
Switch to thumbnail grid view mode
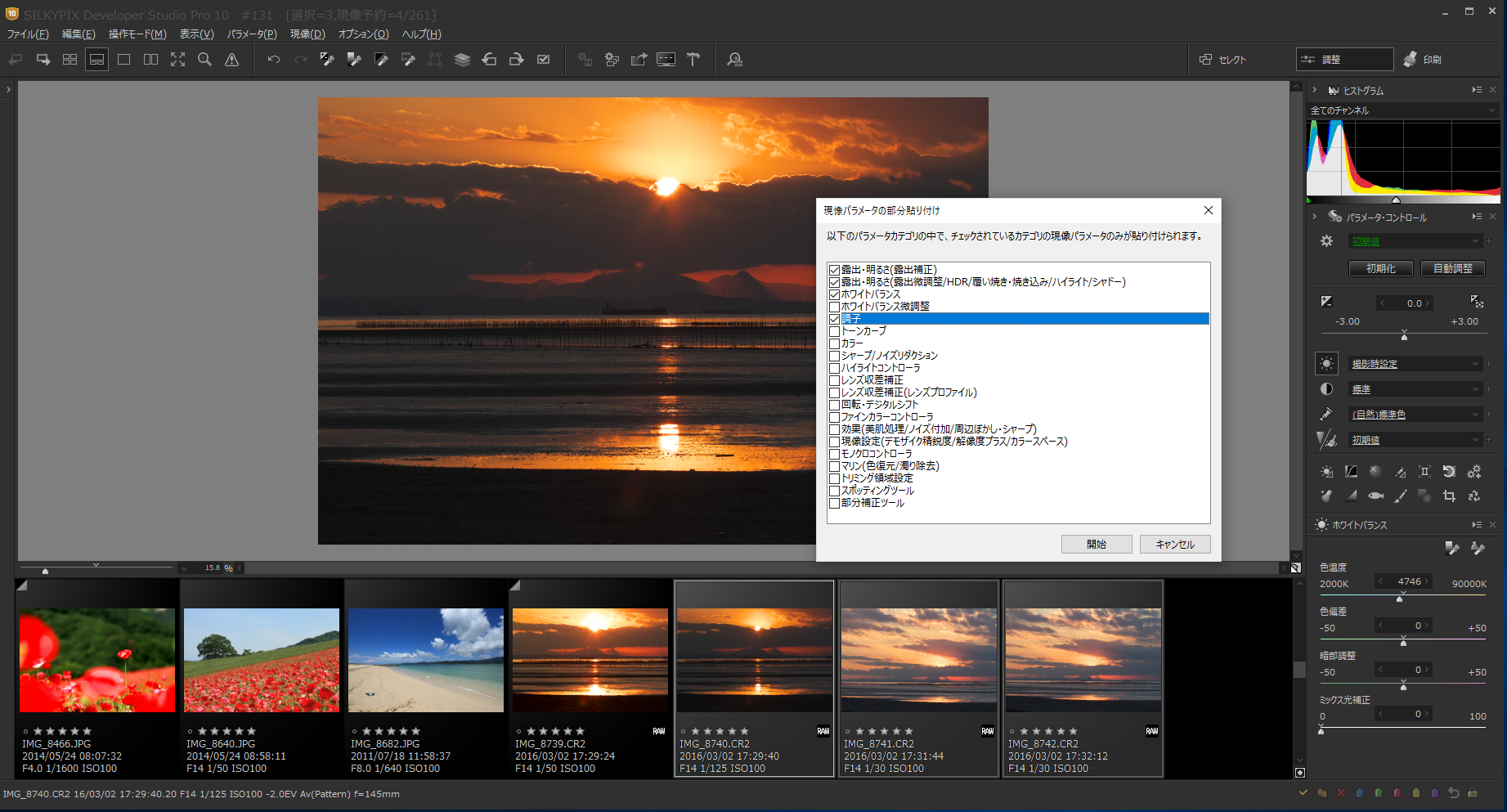pos(70,60)
